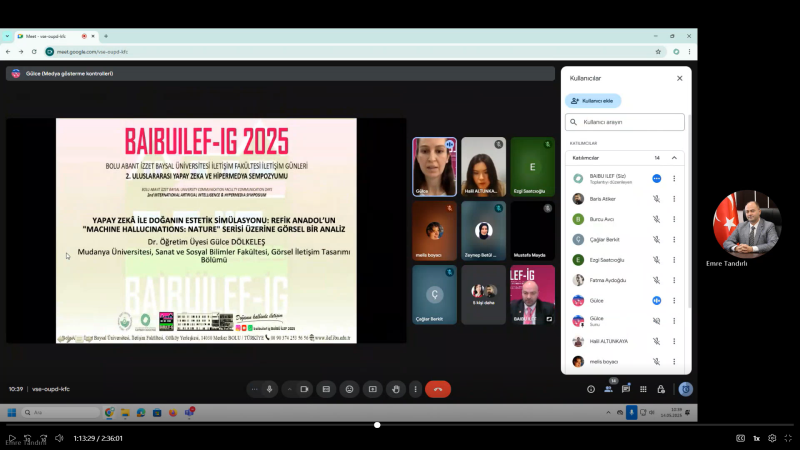800x450 pixels.
Task: Skip back ten seconds in the video
Action: coord(28,438)
